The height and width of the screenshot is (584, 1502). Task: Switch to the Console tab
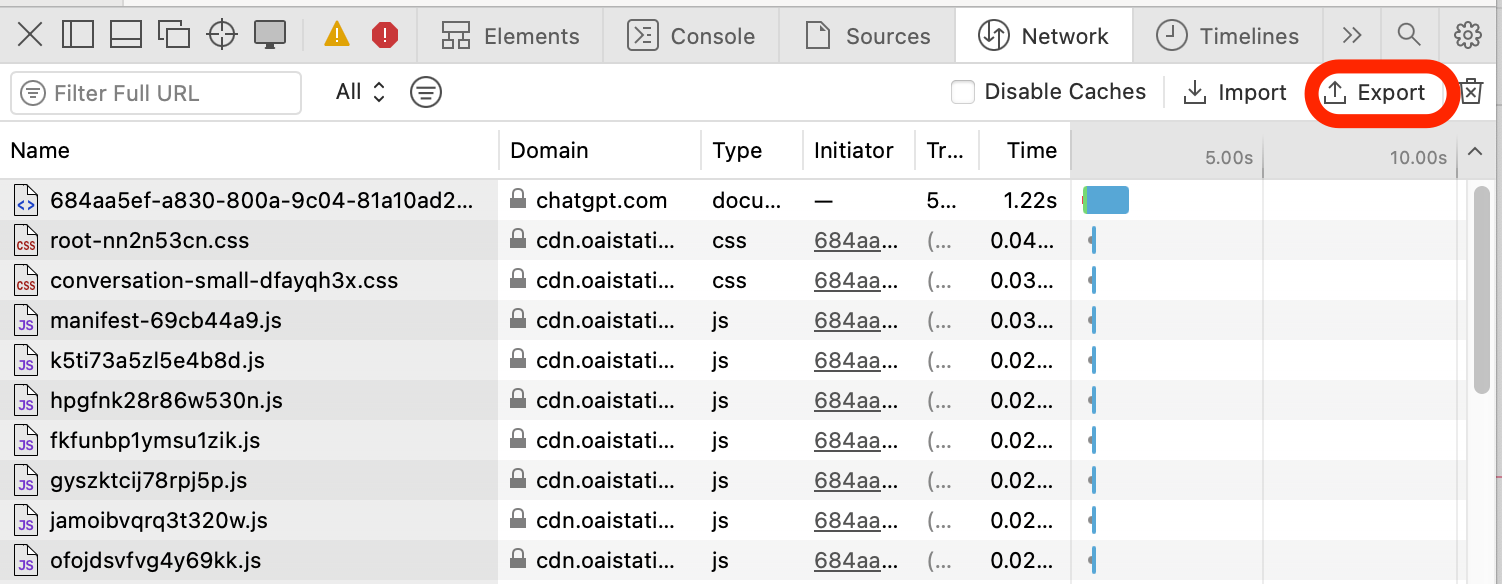point(691,36)
